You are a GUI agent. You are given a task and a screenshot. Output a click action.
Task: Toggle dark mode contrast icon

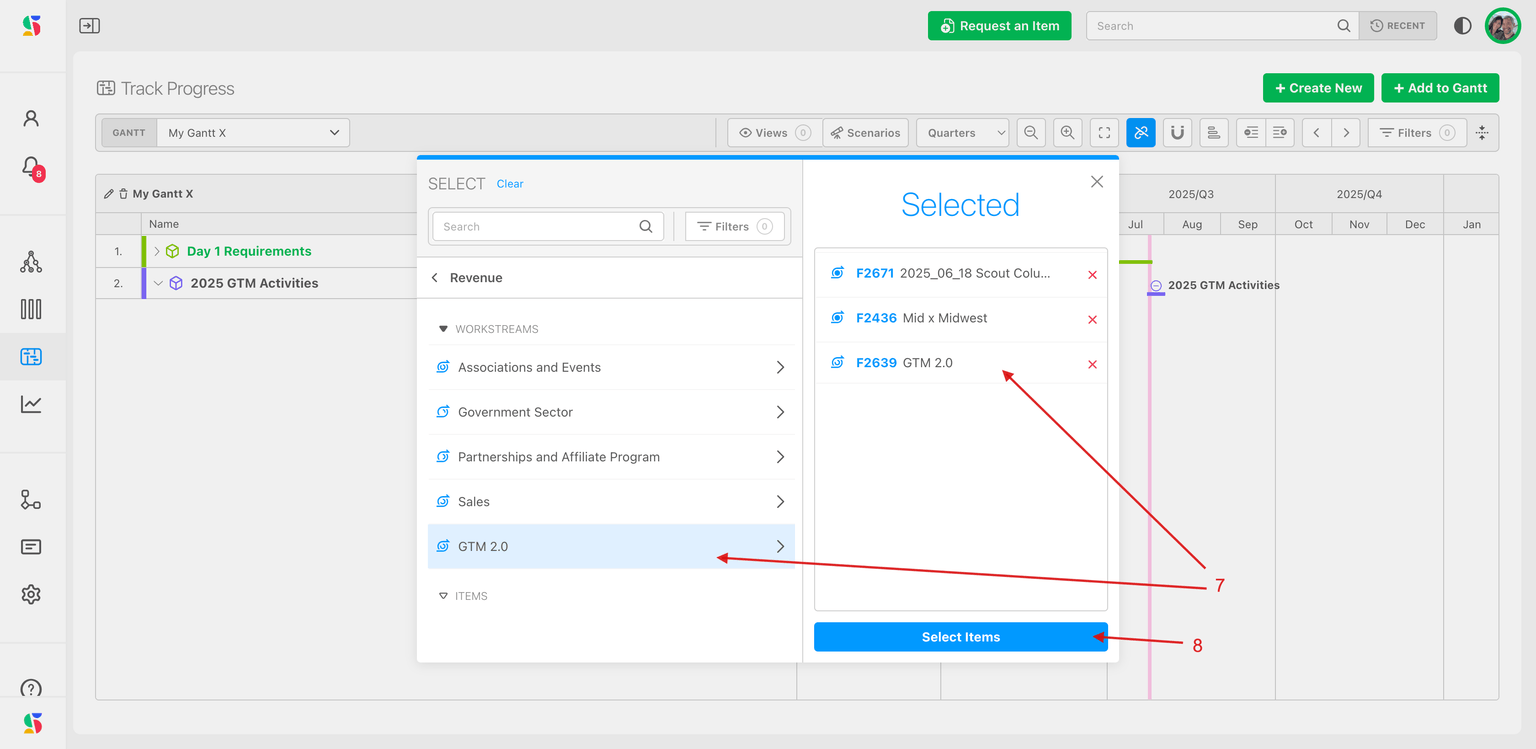(1462, 26)
